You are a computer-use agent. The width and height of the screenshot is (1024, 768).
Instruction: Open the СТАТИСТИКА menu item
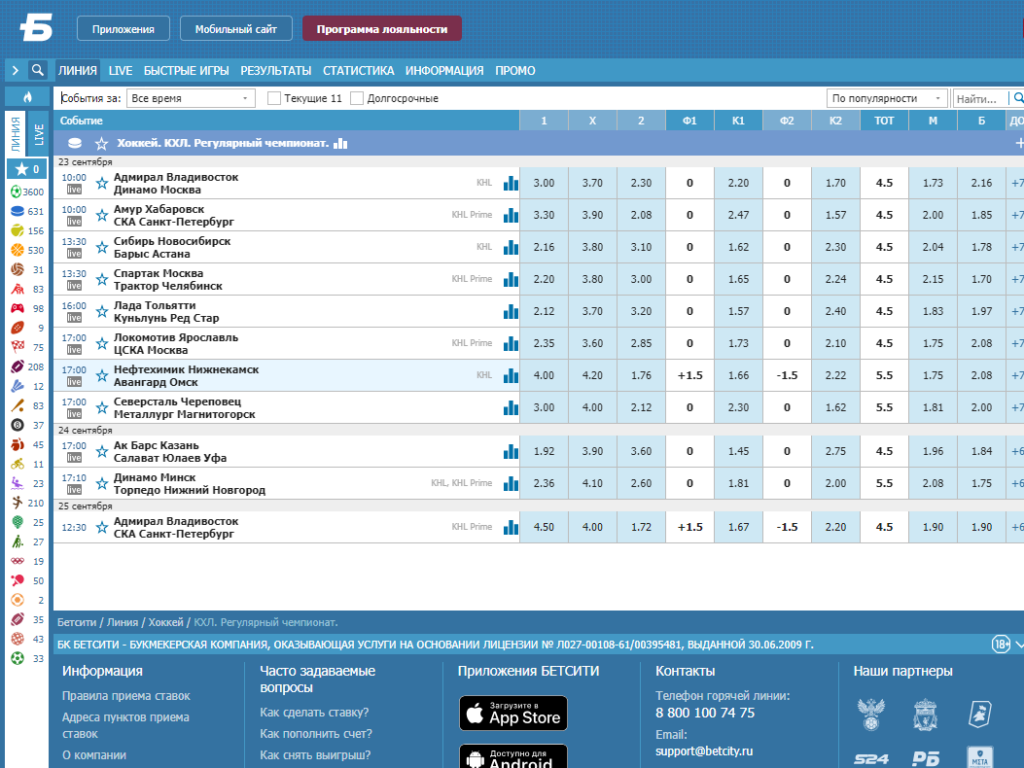[359, 71]
